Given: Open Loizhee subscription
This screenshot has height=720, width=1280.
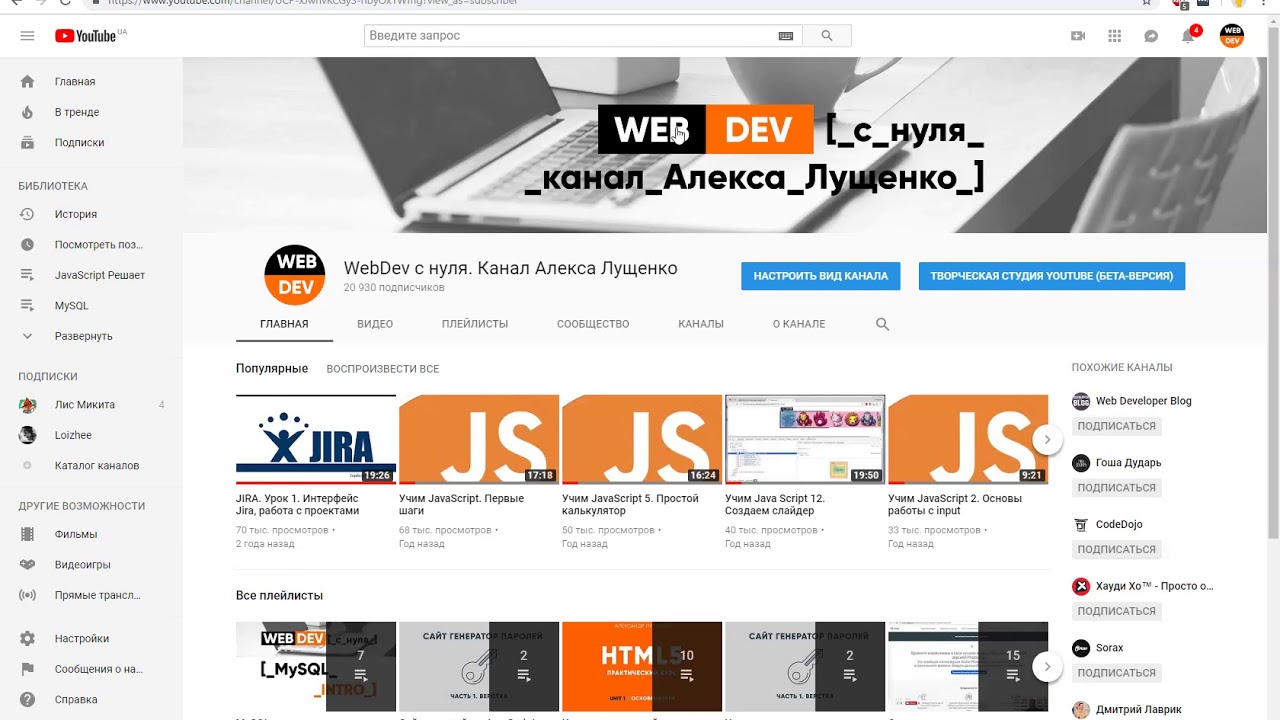Looking at the screenshot, I should point(91,435).
